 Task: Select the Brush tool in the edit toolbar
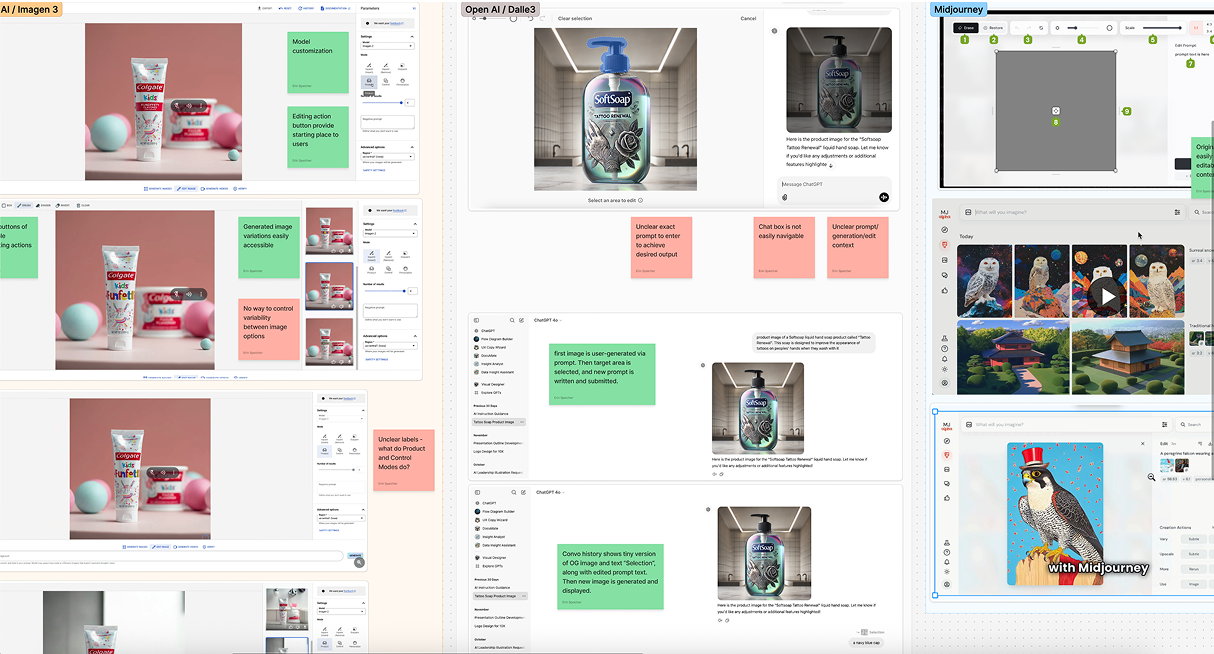[x=23, y=205]
